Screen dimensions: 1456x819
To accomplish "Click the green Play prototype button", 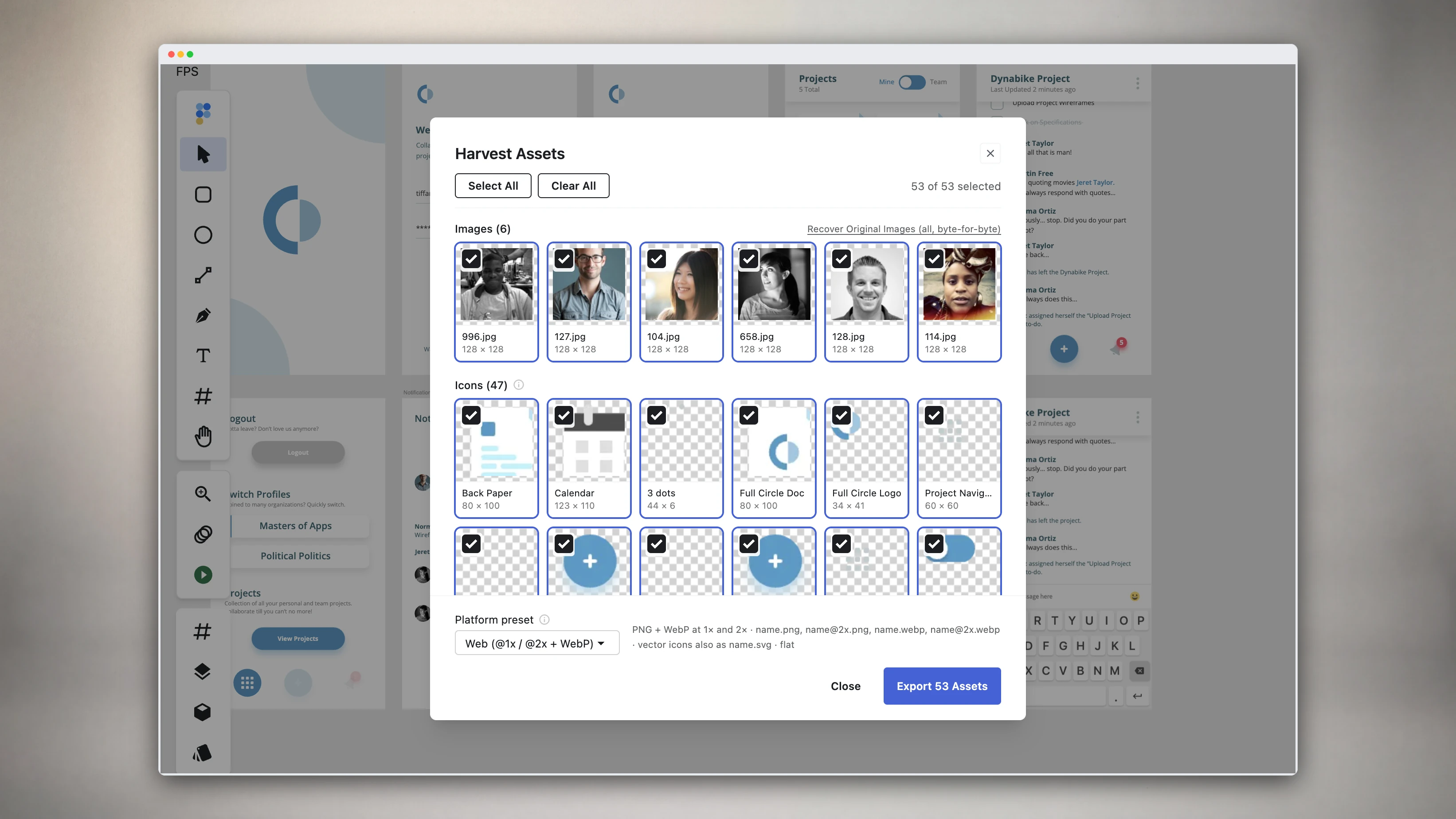I will pos(203,575).
